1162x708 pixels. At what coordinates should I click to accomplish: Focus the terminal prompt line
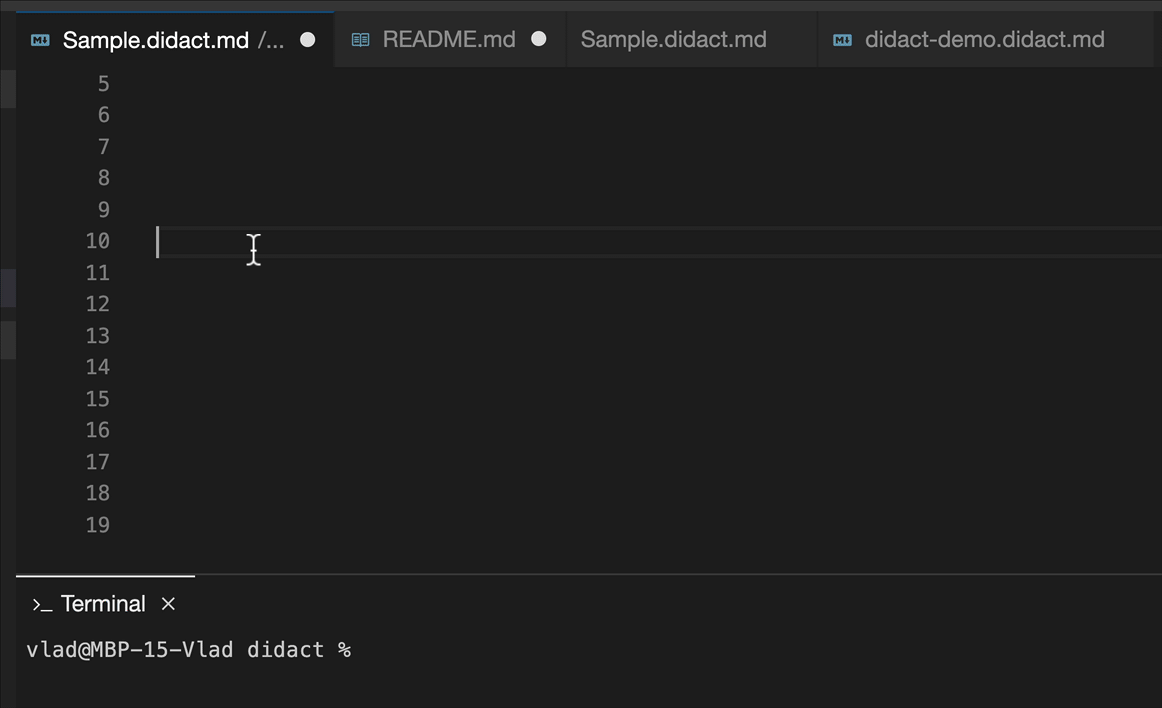tap(189, 650)
